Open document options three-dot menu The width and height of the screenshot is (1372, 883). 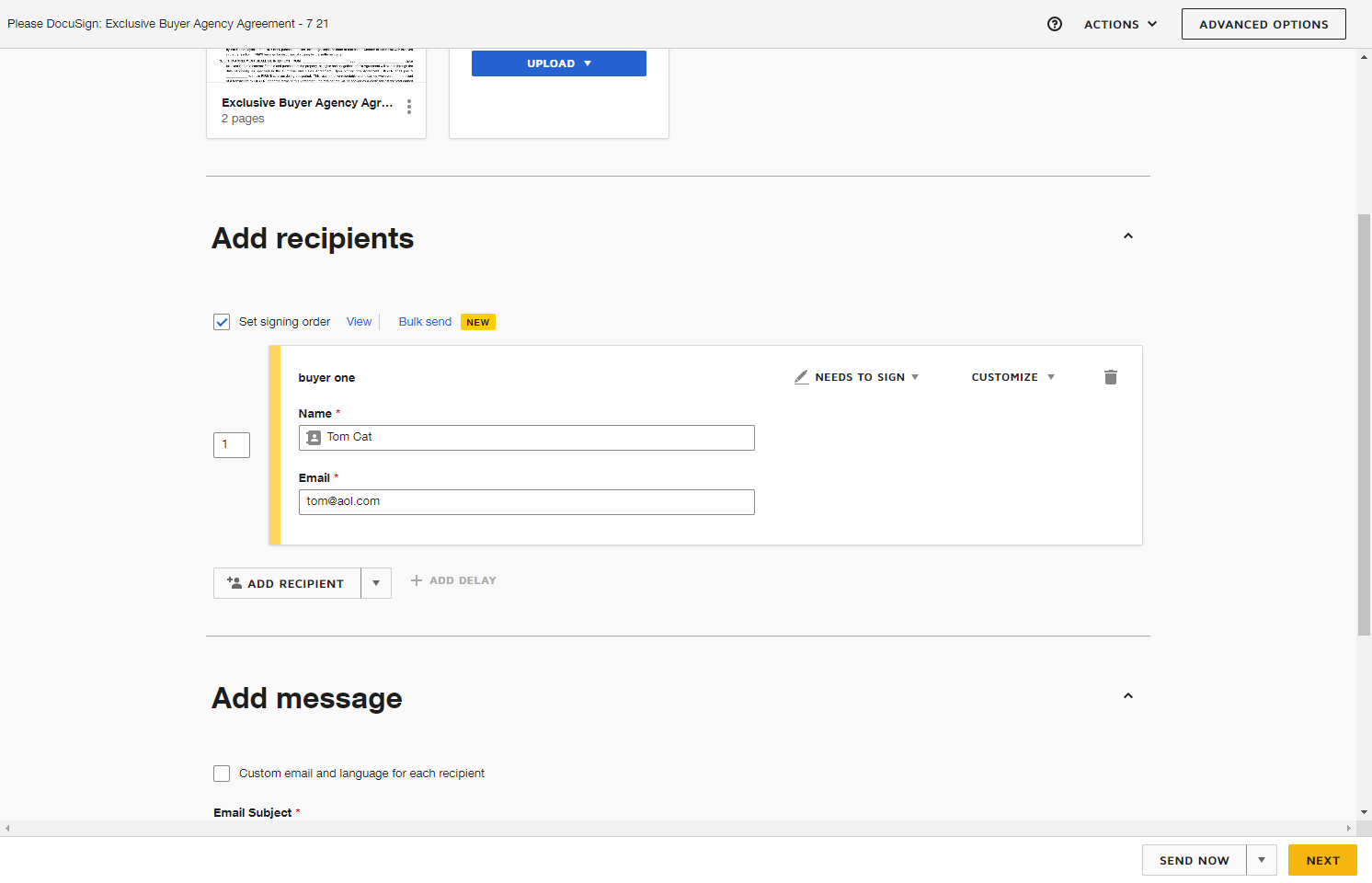click(409, 107)
